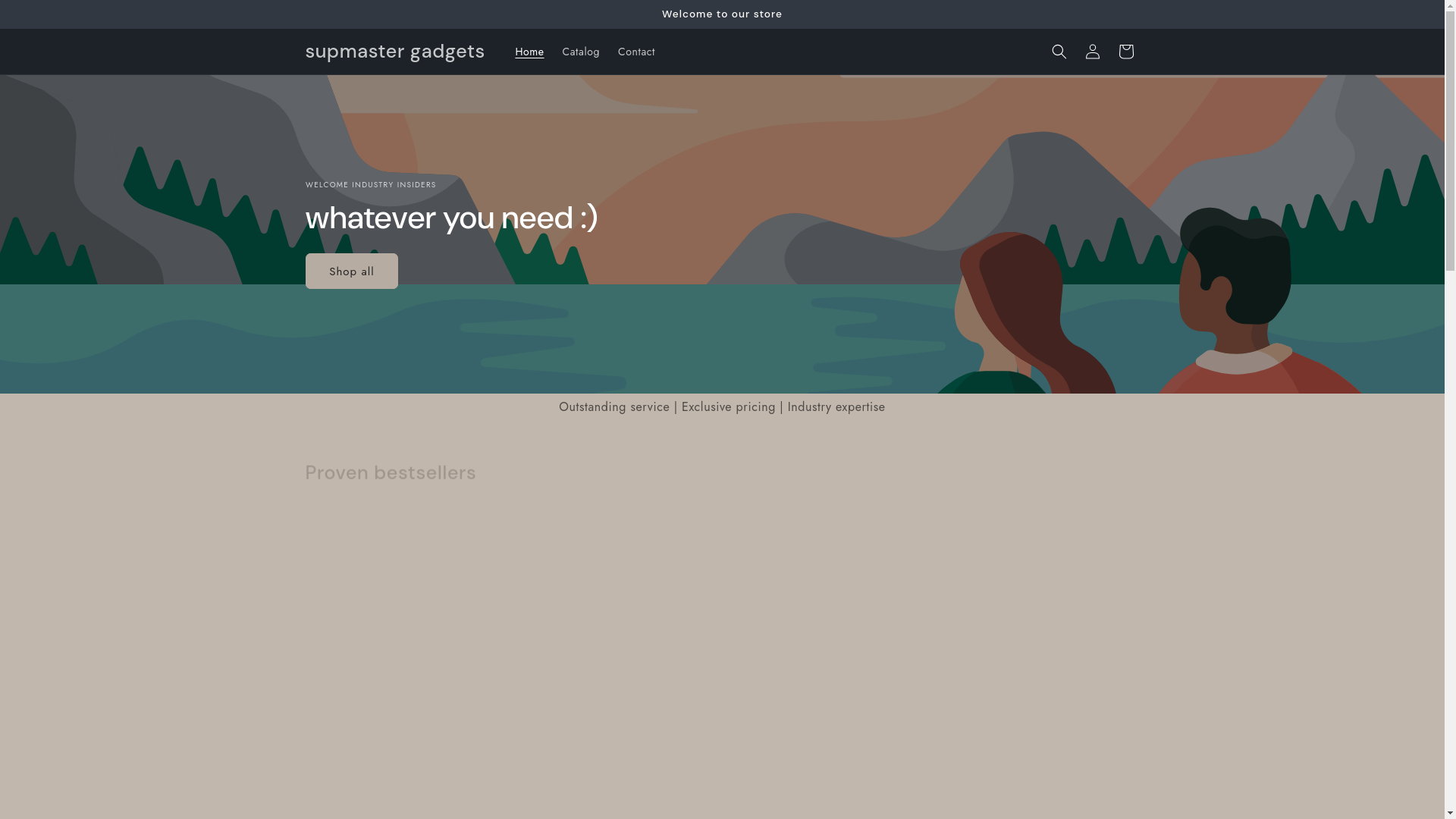
Task: Click the Outstanding service tagline text
Action: (722, 407)
